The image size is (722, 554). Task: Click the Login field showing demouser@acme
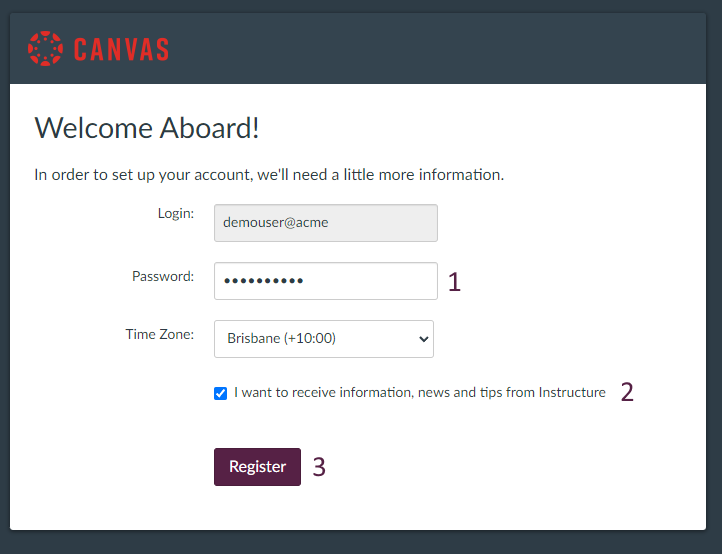325,223
